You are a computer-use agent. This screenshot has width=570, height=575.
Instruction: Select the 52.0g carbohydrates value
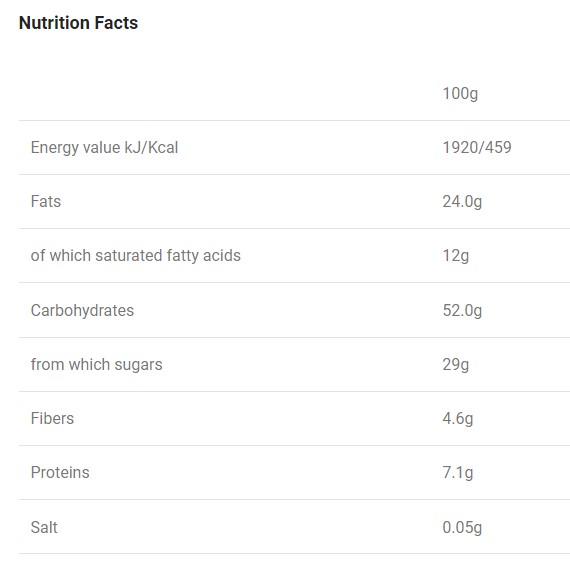pos(462,311)
